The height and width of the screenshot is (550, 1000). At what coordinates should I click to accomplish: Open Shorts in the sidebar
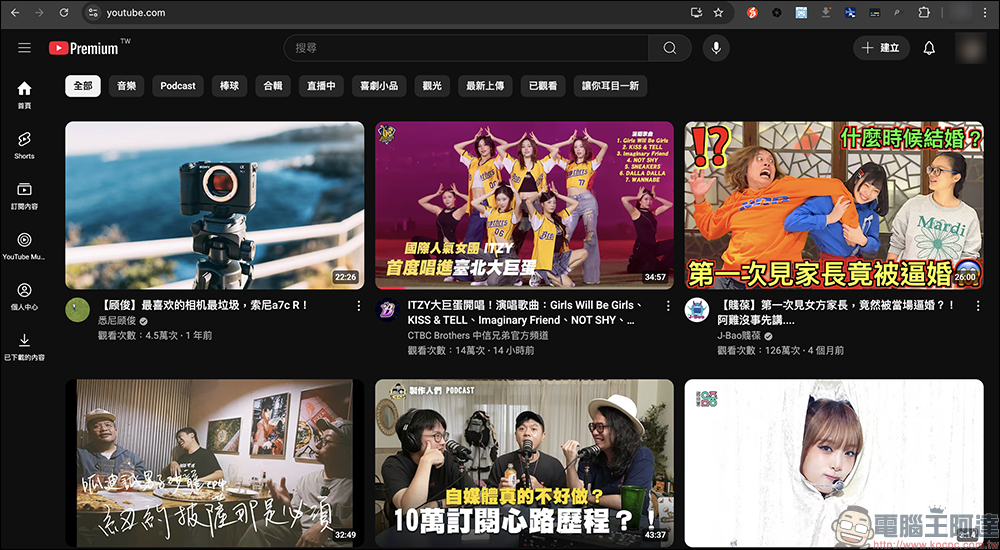click(24, 145)
